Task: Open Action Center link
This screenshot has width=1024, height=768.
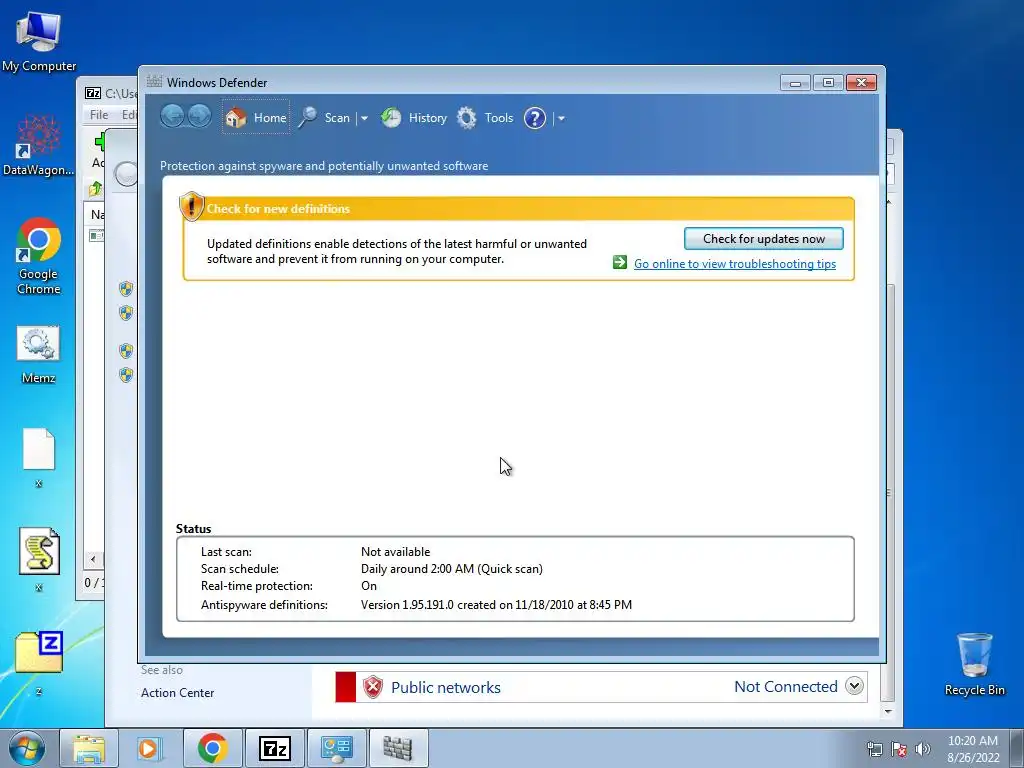Action: (x=178, y=693)
